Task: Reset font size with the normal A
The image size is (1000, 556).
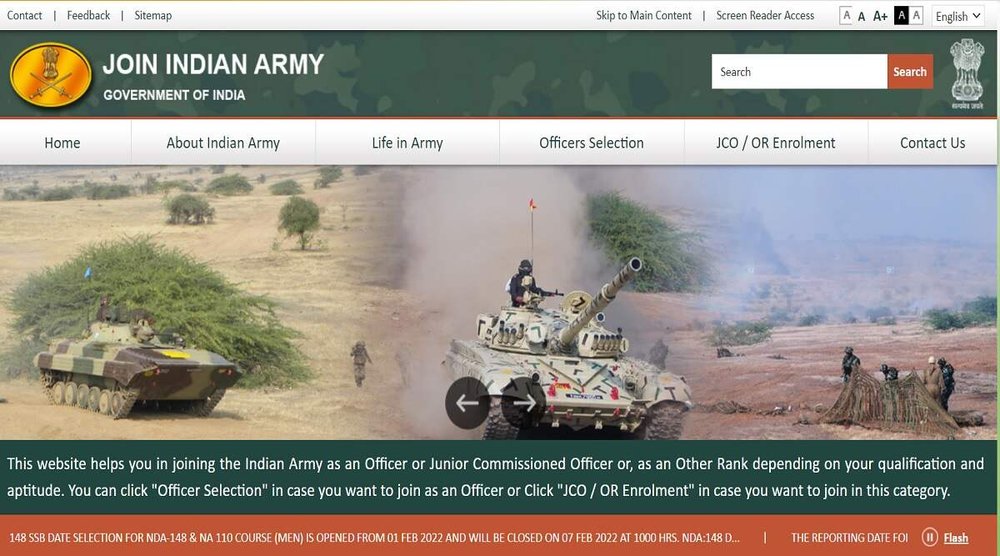Action: pyautogui.click(x=862, y=16)
